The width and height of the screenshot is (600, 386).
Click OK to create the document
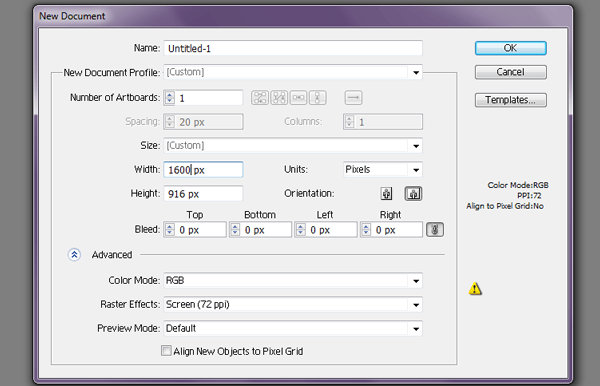pyautogui.click(x=510, y=48)
